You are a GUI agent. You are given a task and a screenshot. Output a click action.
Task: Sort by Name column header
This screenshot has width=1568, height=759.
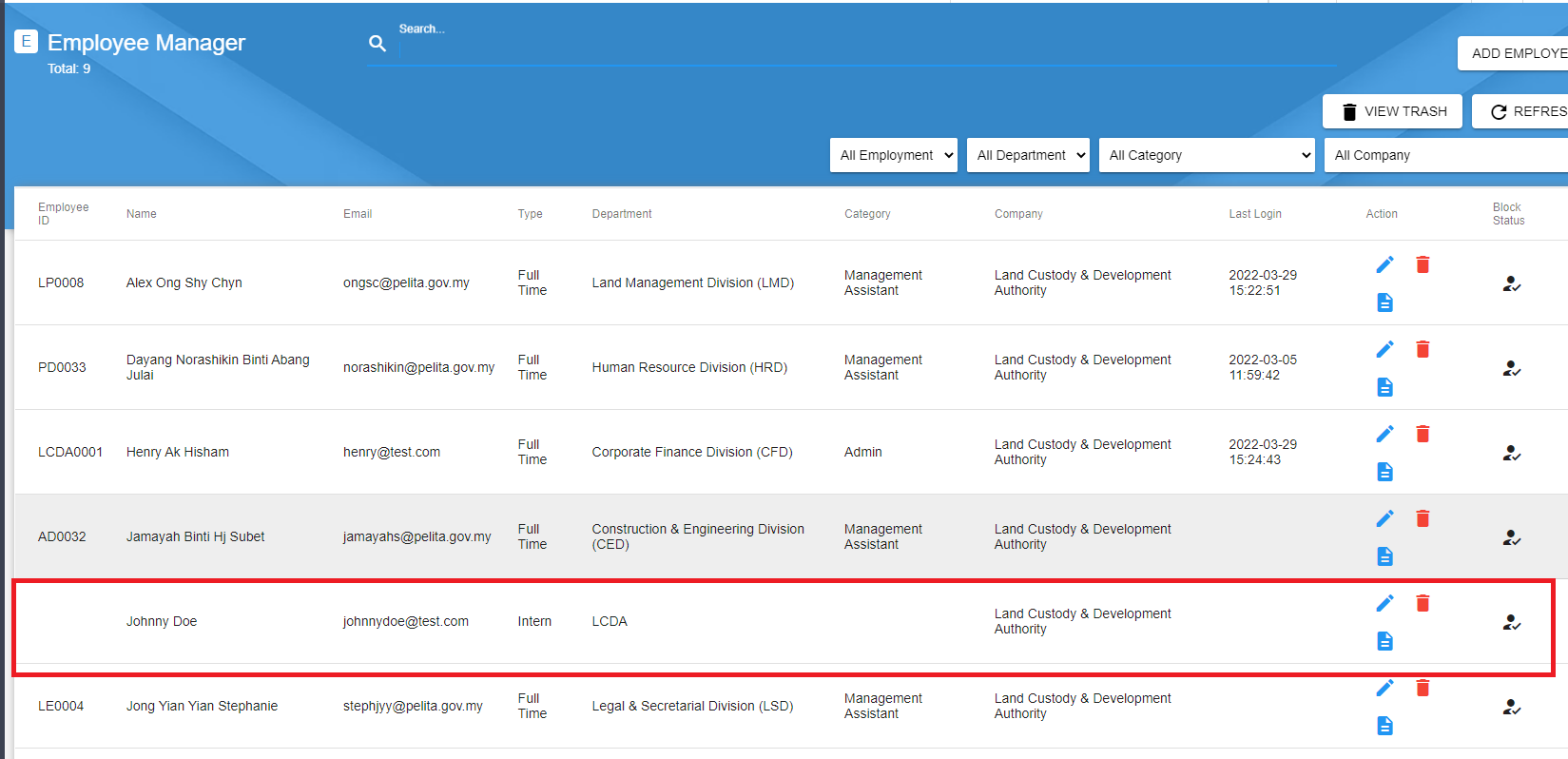[x=142, y=214]
